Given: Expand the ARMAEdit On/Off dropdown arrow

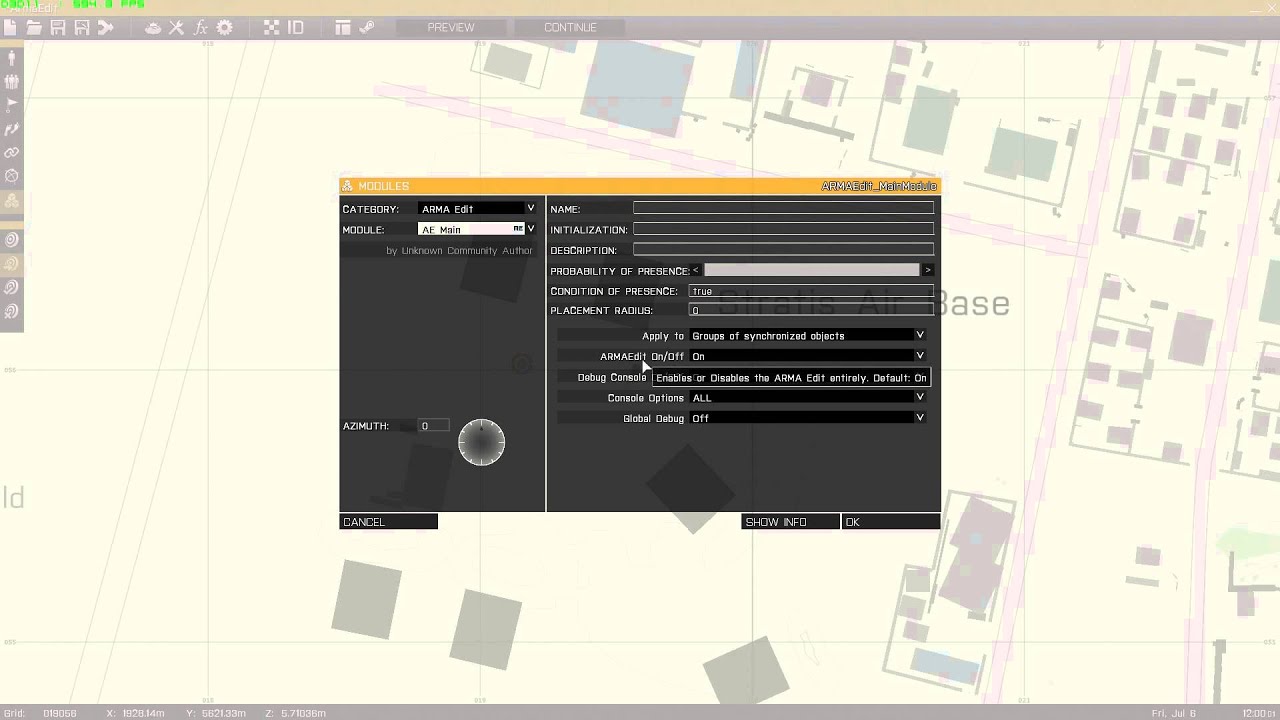Looking at the screenshot, I should click(920, 356).
